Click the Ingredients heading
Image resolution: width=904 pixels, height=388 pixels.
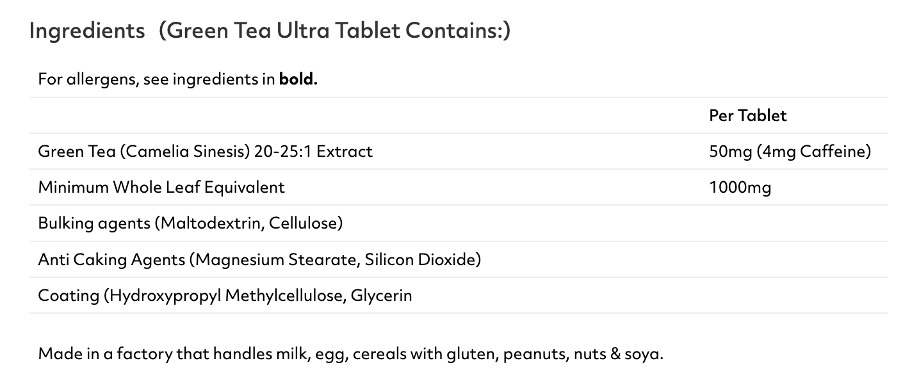click(87, 31)
